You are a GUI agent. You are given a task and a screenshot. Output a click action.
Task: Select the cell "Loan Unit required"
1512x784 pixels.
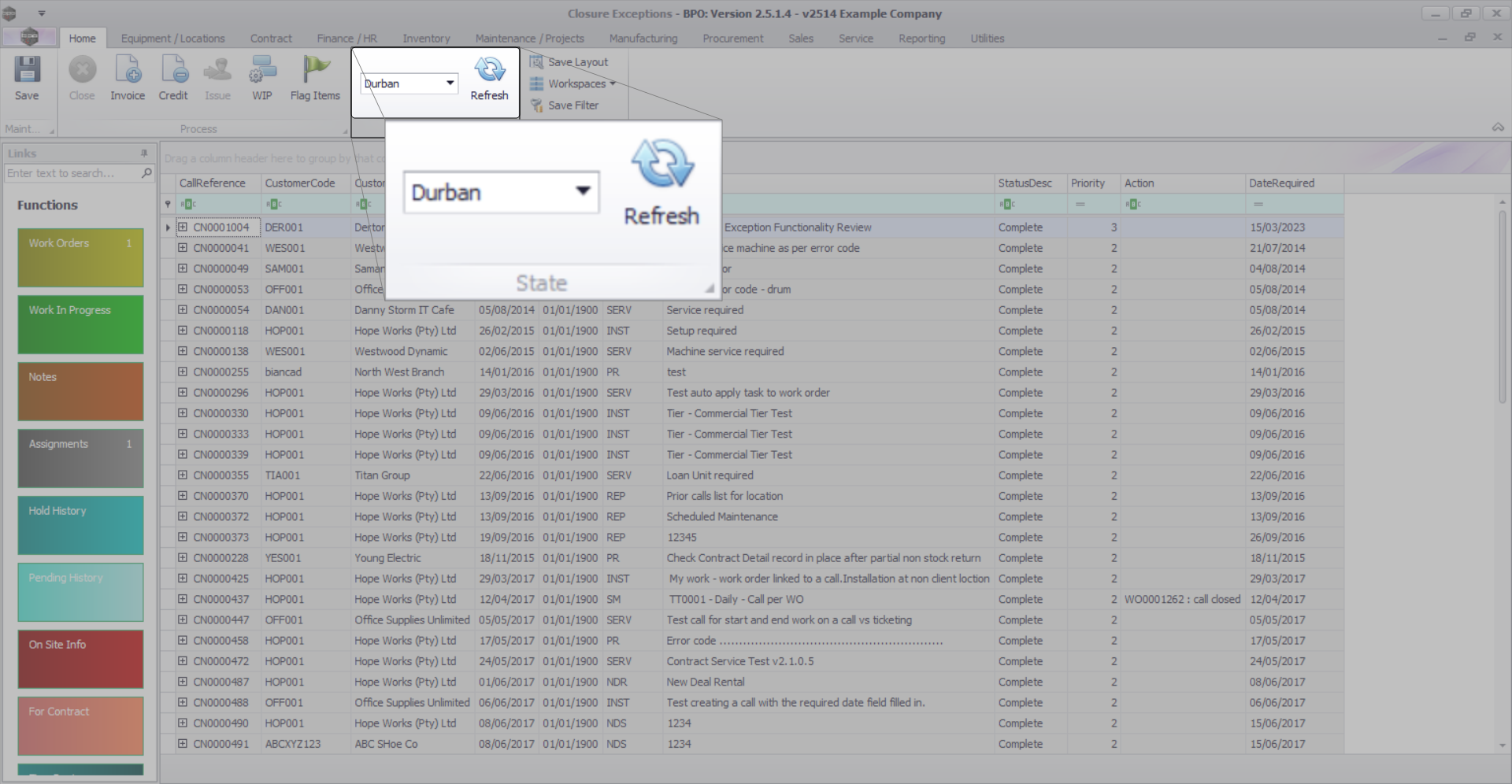pos(828,475)
